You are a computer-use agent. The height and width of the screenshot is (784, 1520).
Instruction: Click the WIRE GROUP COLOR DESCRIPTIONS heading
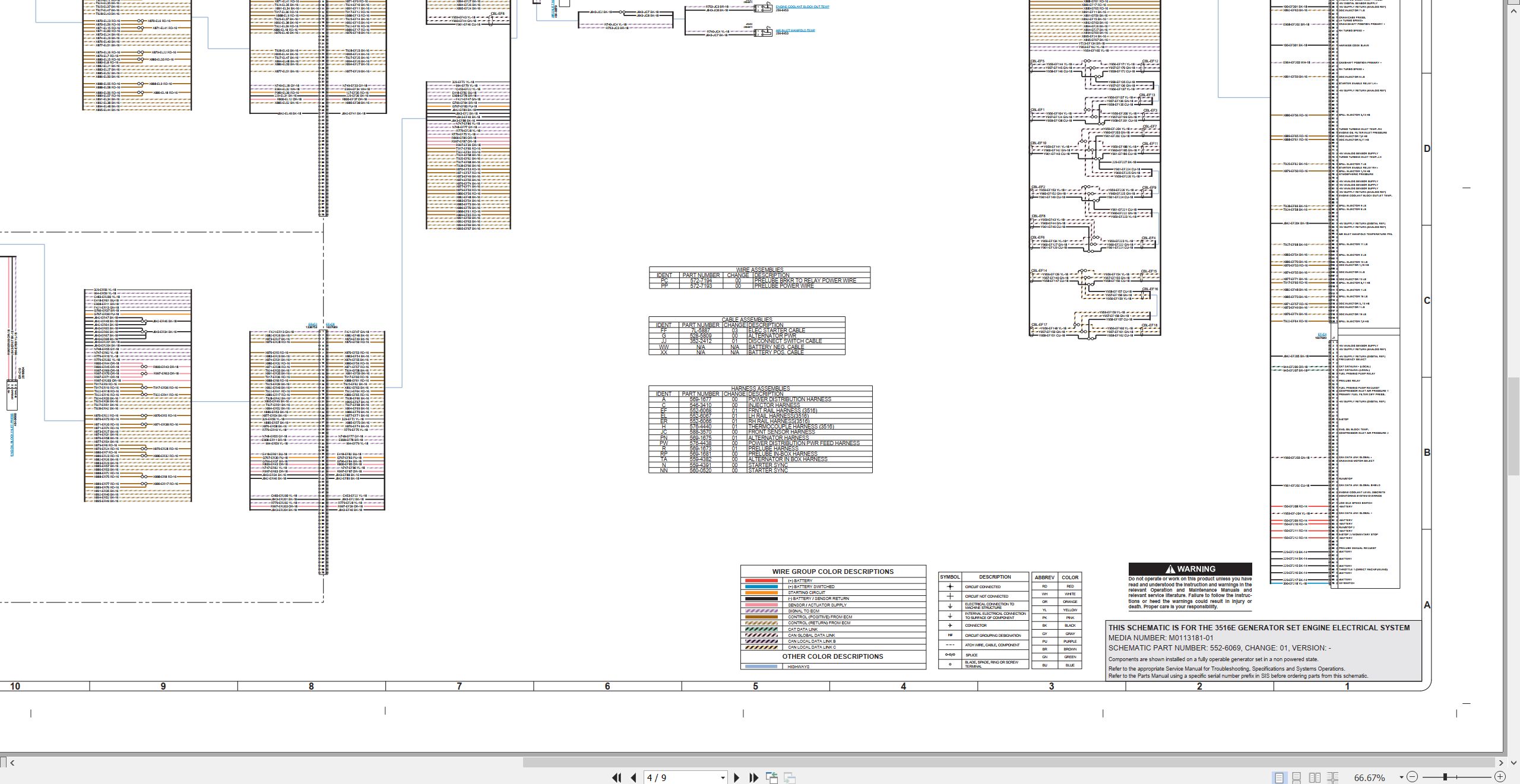832,572
